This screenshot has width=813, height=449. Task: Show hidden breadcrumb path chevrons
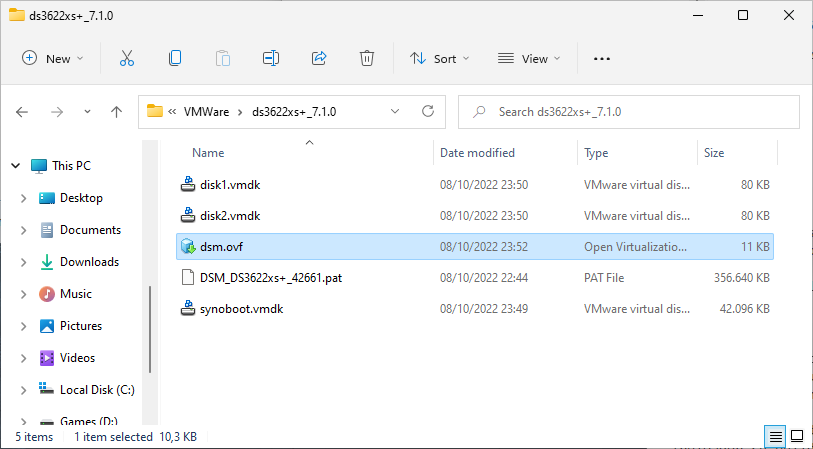click(x=172, y=111)
